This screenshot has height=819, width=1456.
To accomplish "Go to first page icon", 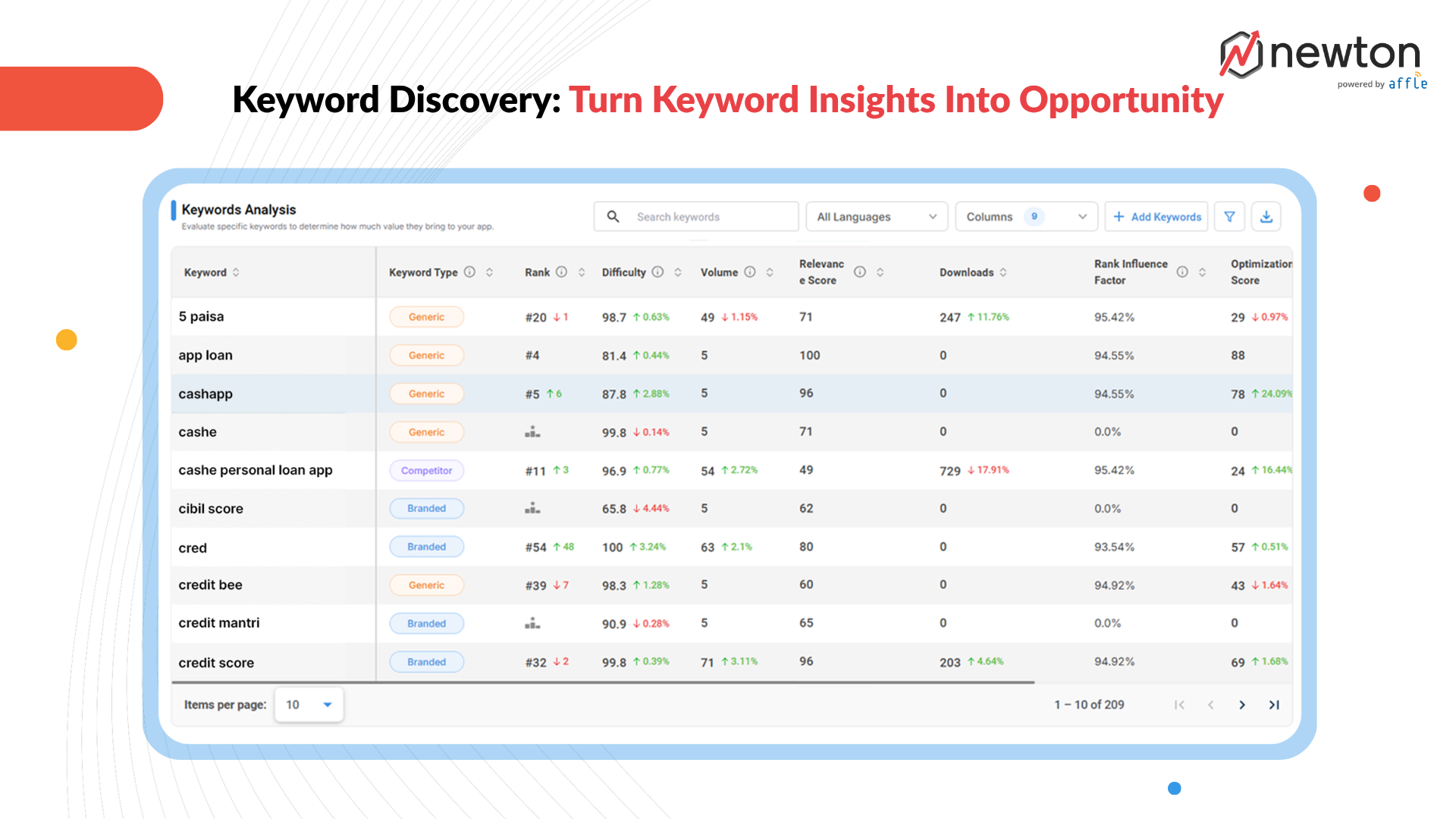I will pos(1179,705).
